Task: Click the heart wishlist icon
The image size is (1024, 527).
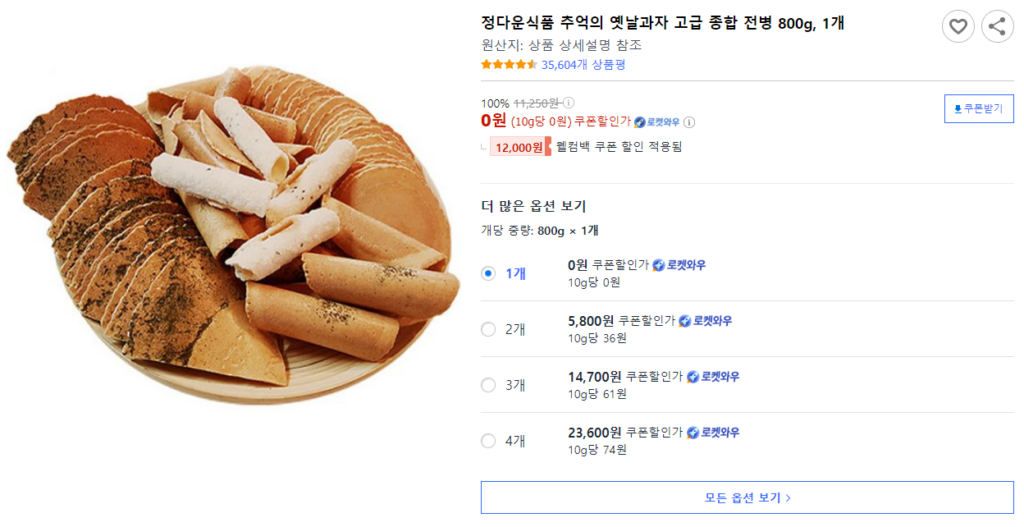Action: coord(958,27)
